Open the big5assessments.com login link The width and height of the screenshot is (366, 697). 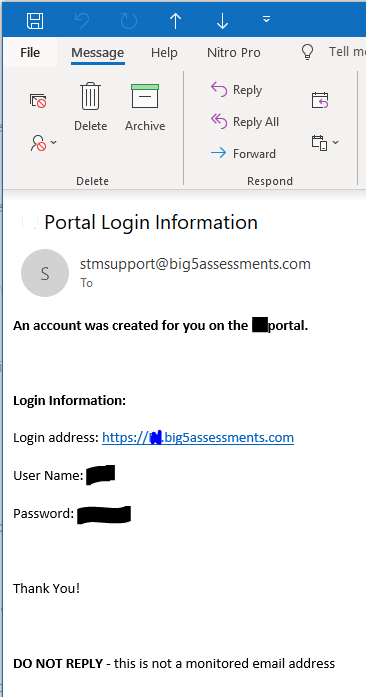(x=198, y=437)
